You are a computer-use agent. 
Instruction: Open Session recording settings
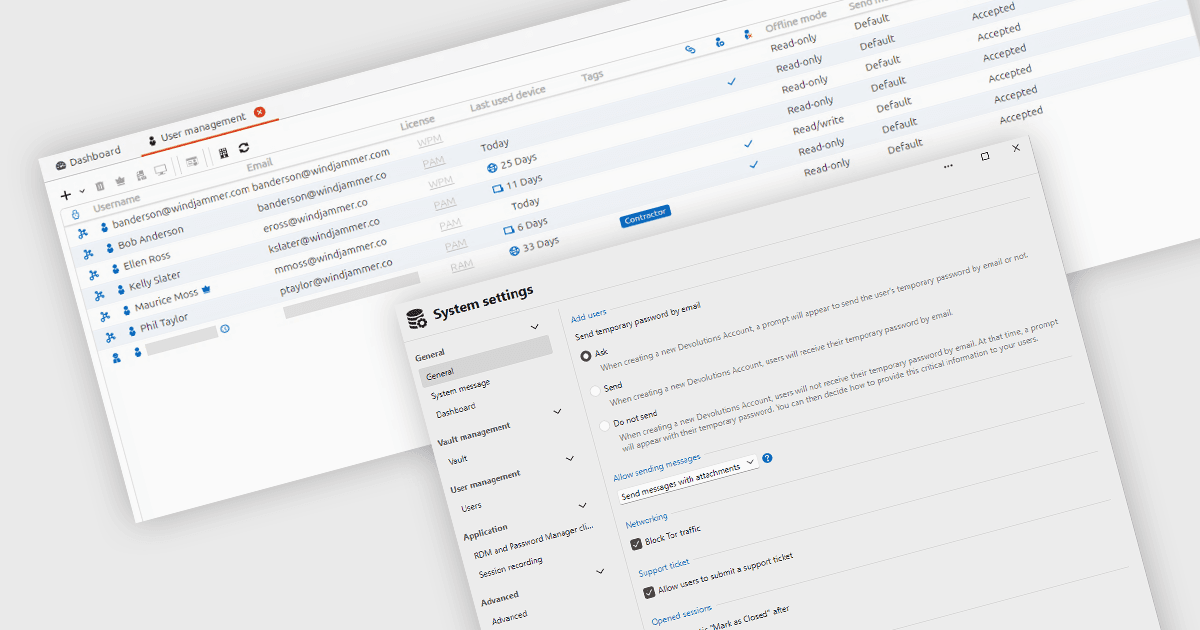click(x=511, y=567)
